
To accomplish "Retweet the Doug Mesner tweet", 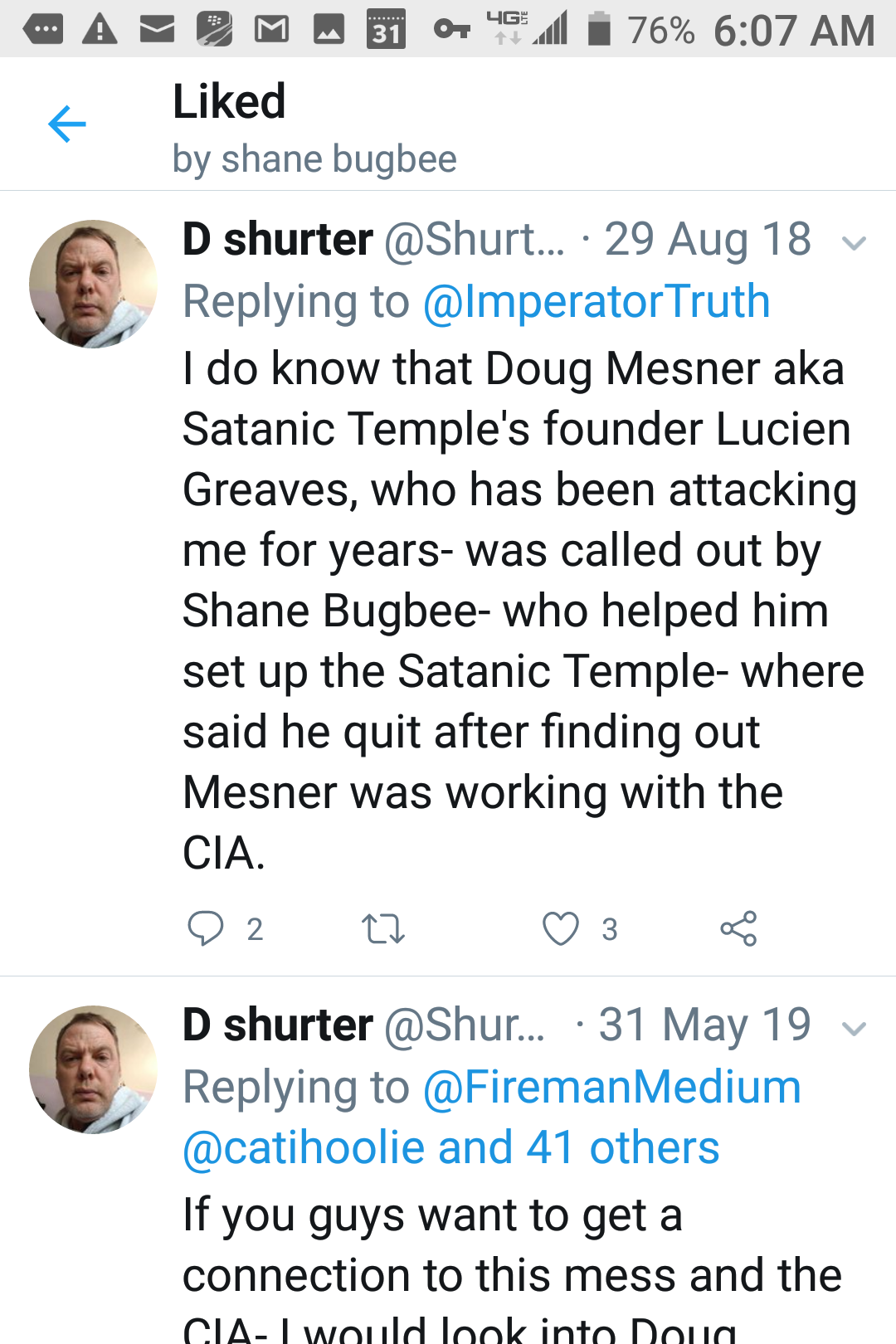I will 382,928.
